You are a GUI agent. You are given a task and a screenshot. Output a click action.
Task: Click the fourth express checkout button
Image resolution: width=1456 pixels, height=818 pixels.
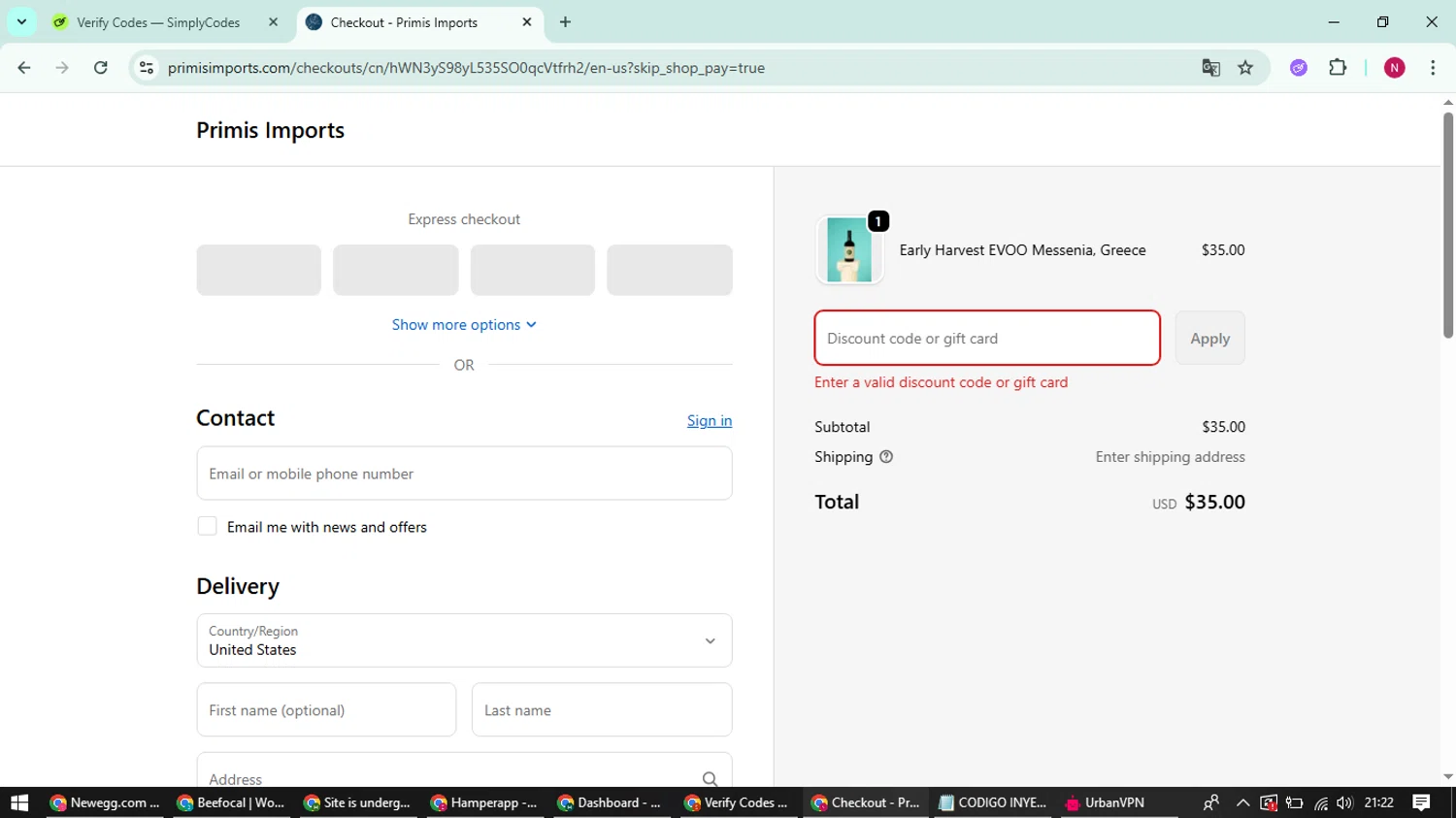[x=669, y=270]
